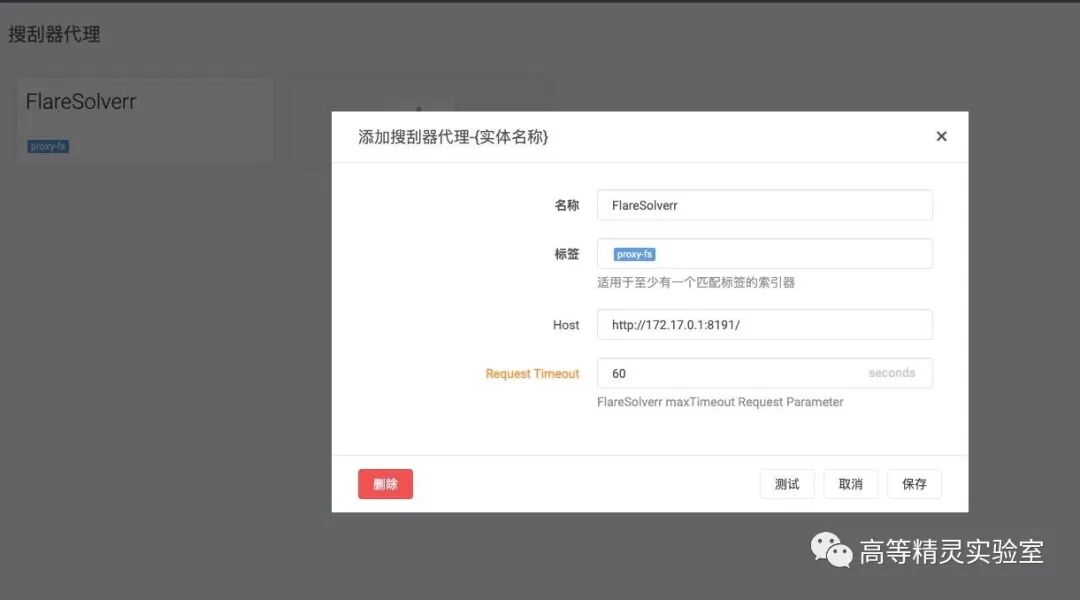Click the Host label
The height and width of the screenshot is (600, 1080).
(x=565, y=324)
